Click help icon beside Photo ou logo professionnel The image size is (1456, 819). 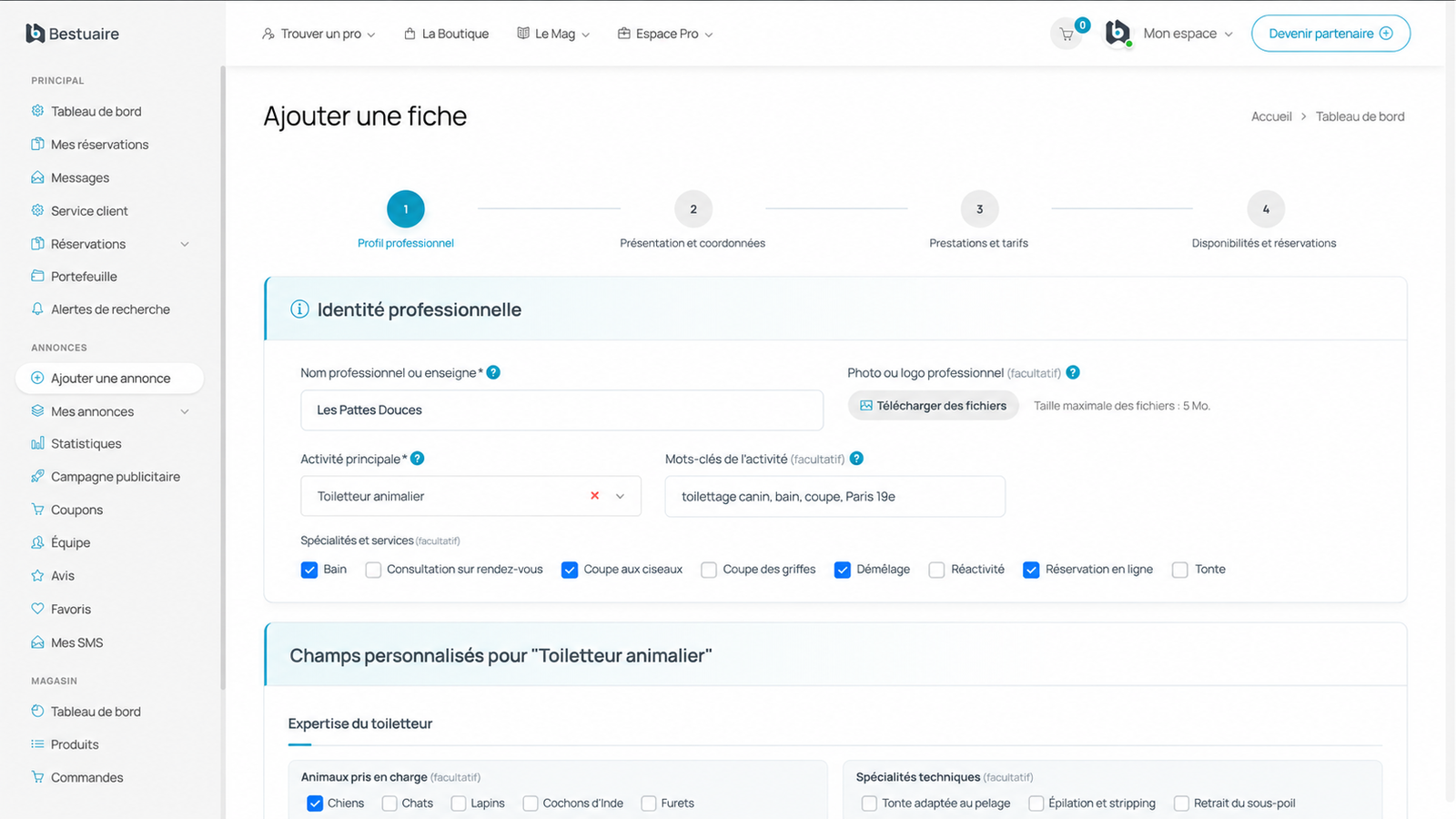tap(1073, 372)
